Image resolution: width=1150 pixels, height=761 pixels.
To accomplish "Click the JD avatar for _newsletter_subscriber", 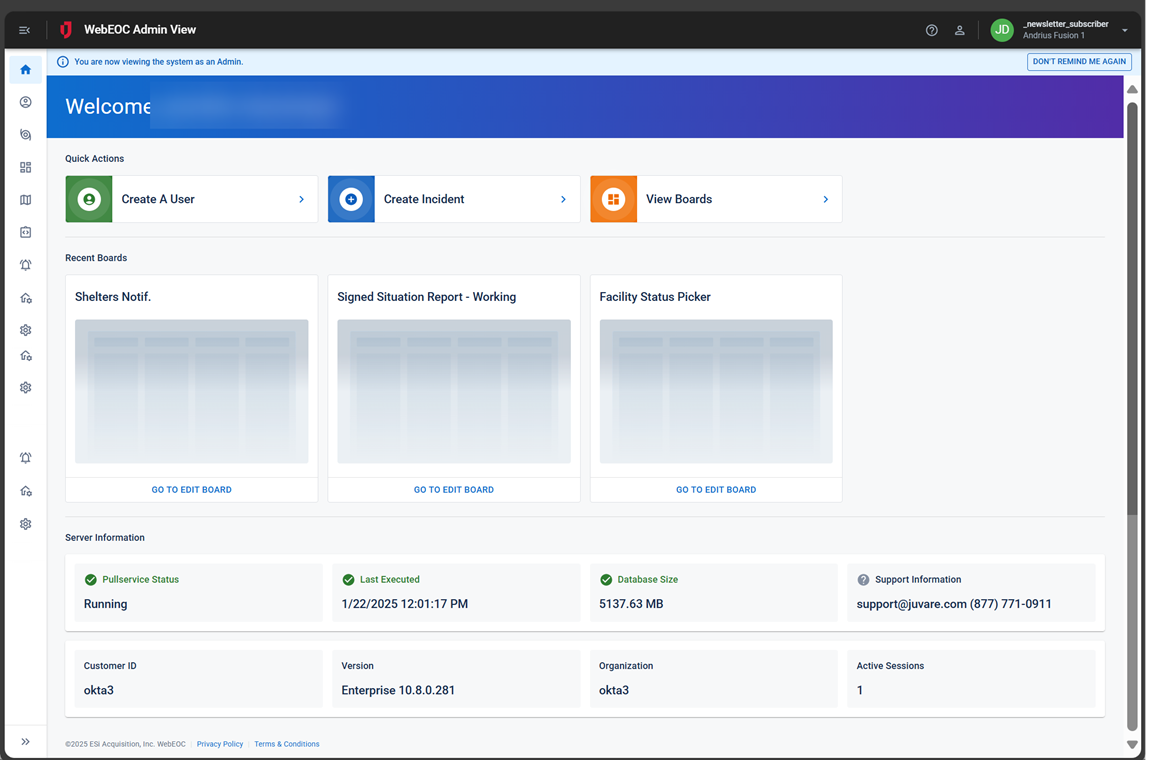I will [1001, 30].
